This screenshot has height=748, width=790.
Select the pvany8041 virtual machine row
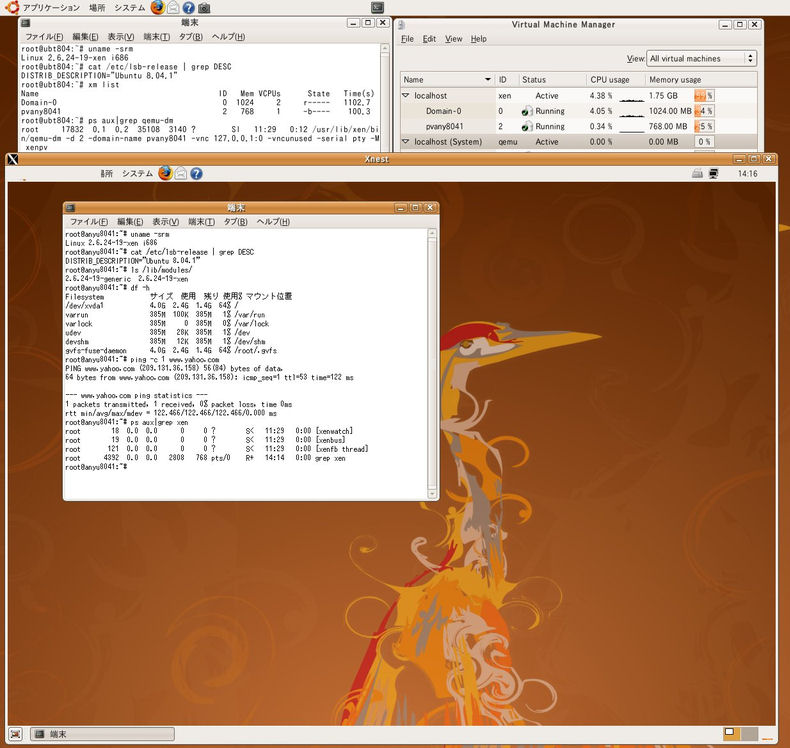[x=578, y=126]
